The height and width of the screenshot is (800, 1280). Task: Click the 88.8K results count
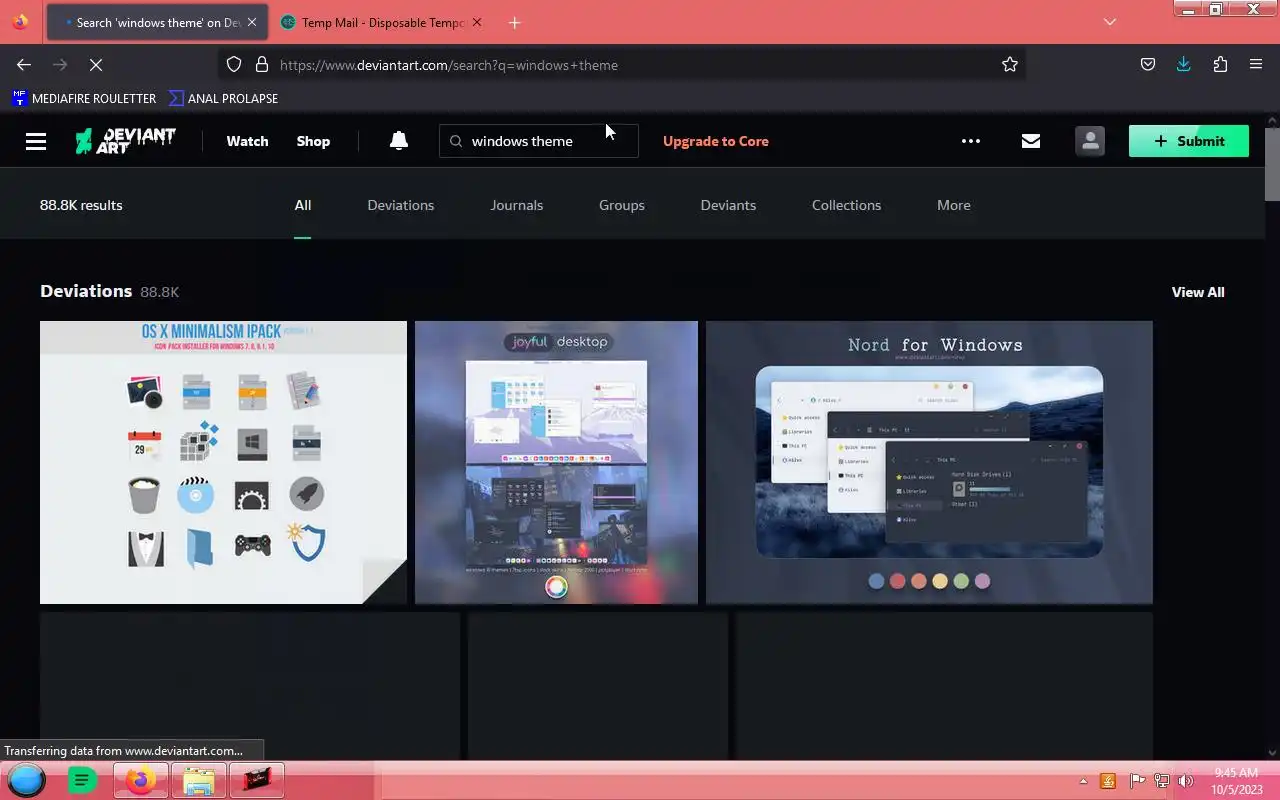pos(81,205)
